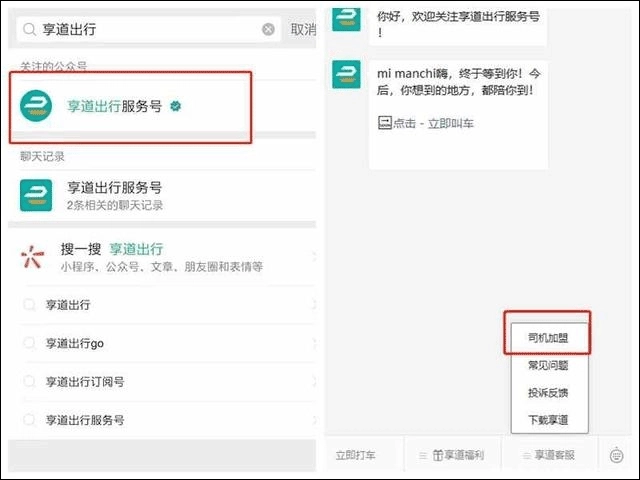640x480 pixels.
Task: Click the magnifier icon in the search field
Action: (x=30, y=30)
